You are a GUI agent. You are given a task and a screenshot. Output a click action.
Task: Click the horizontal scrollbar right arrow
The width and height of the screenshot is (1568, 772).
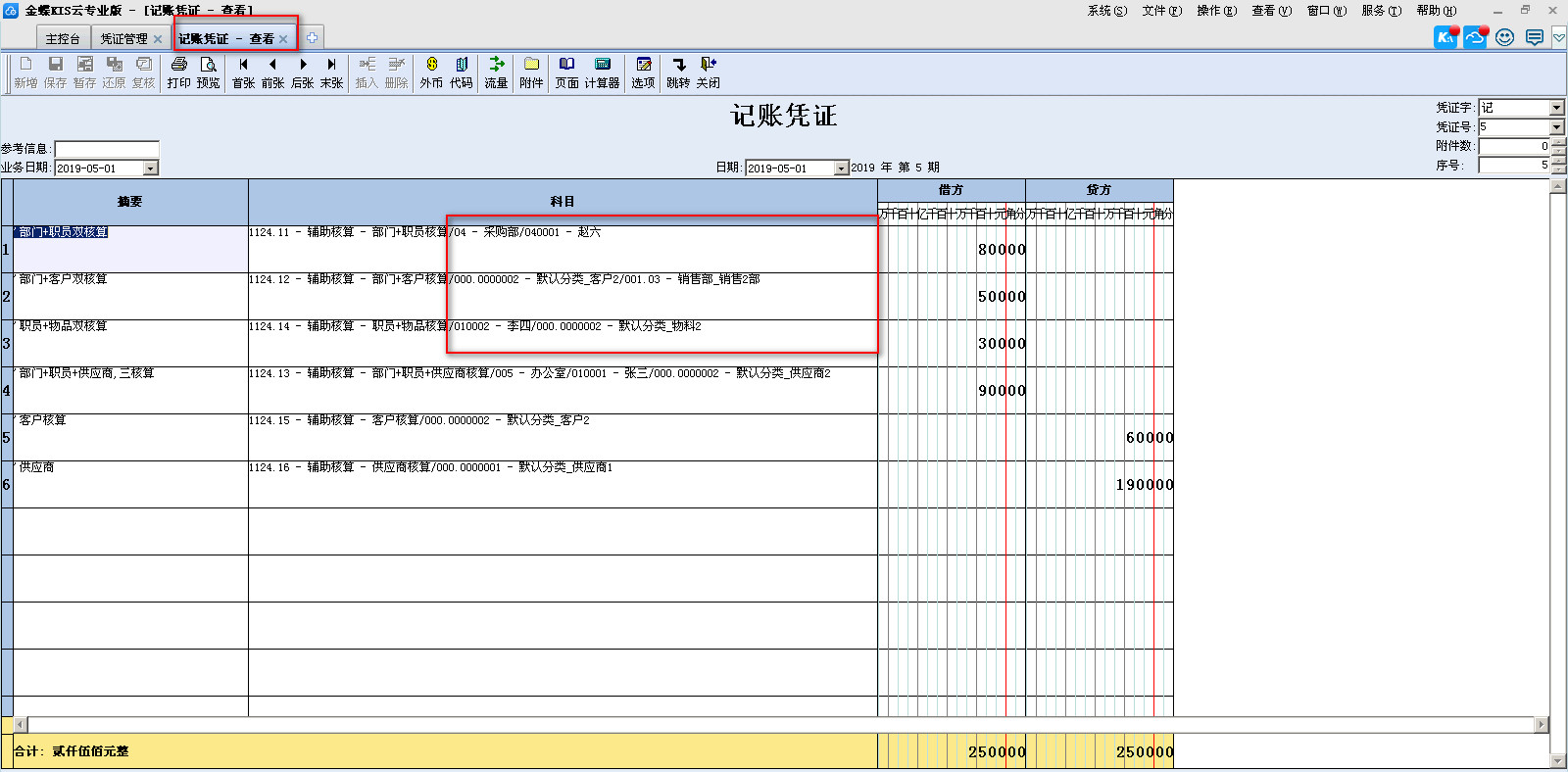[1542, 725]
